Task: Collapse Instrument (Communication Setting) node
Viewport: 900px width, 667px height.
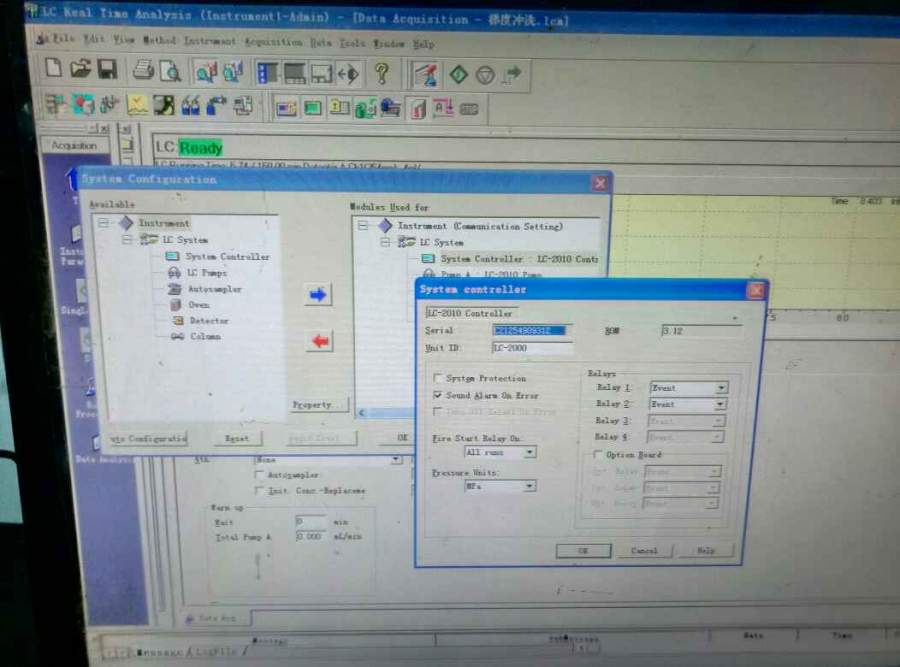Action: [363, 226]
